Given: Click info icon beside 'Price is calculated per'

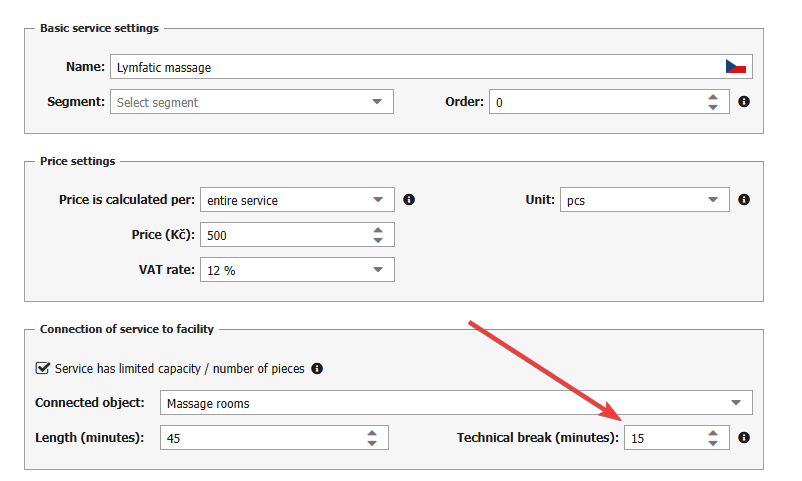Looking at the screenshot, I should [x=409, y=200].
